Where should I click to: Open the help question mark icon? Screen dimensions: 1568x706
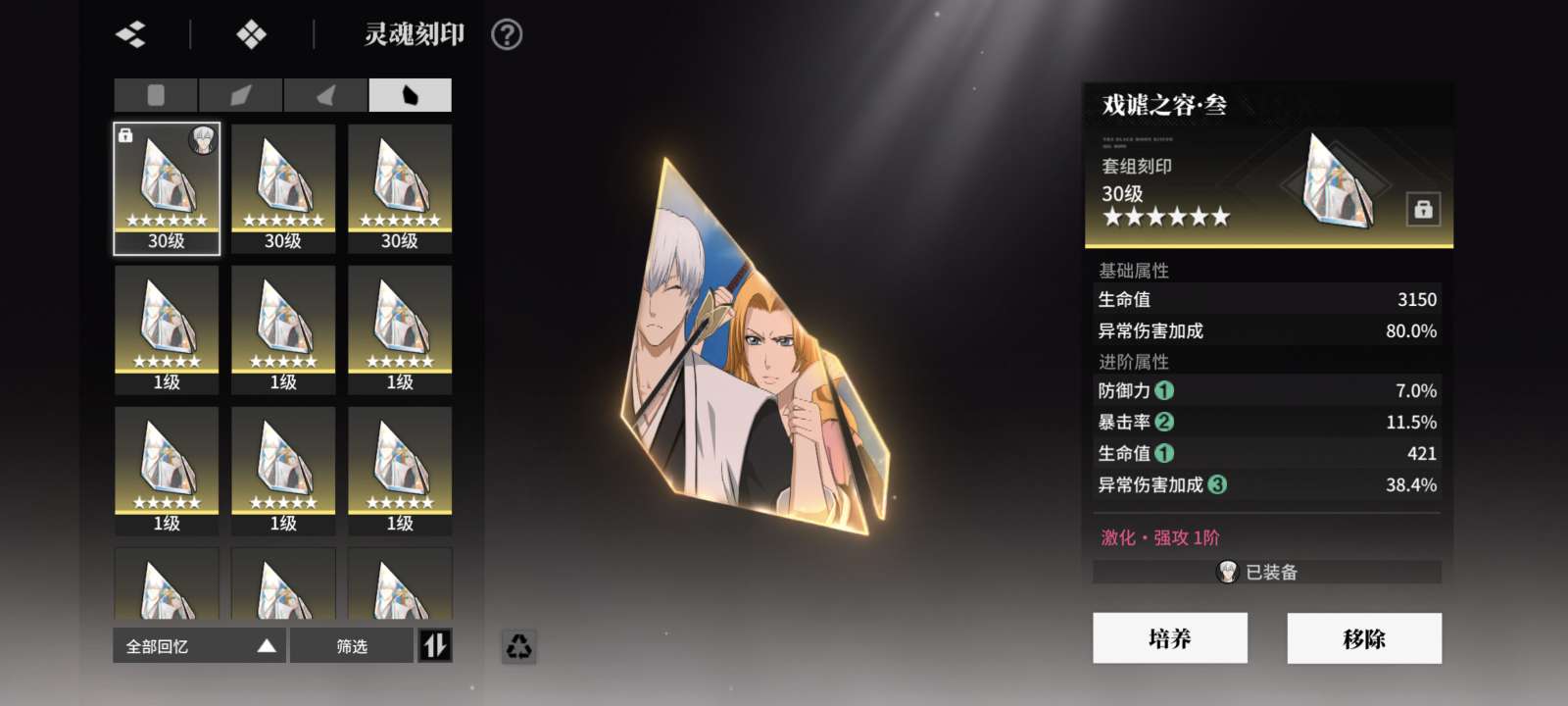507,35
